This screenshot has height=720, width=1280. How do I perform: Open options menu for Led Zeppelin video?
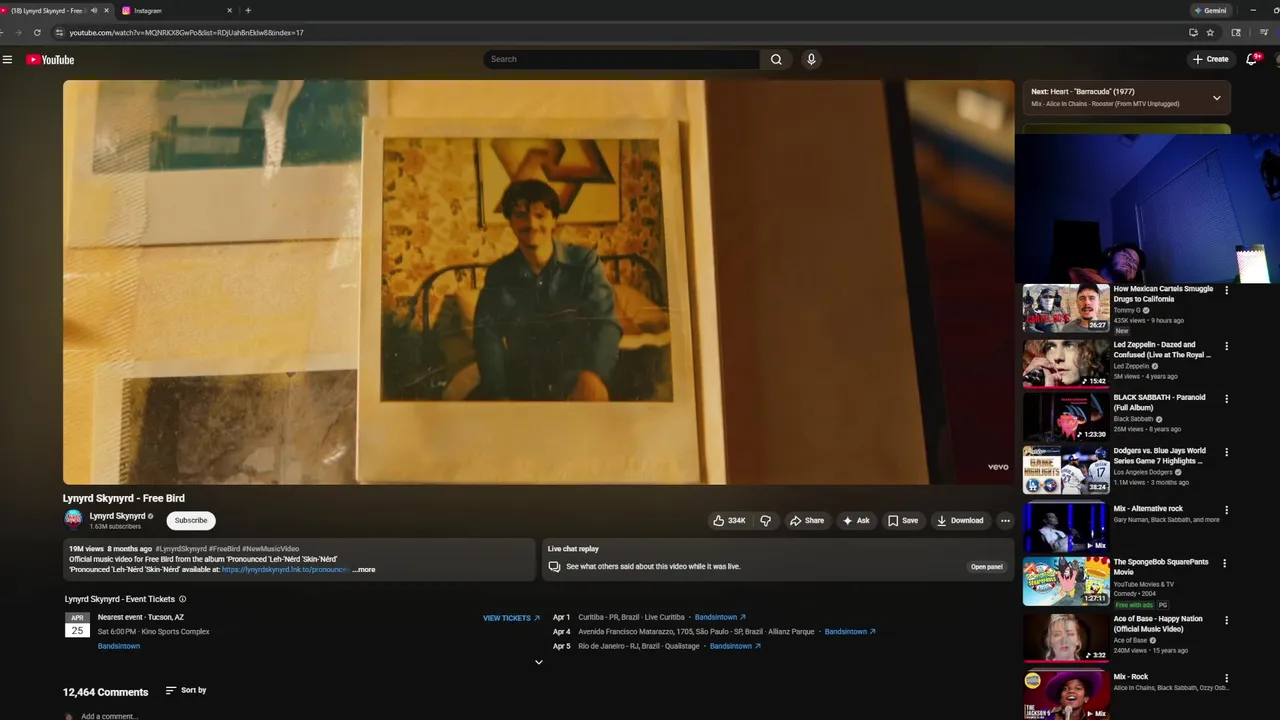1226,346
